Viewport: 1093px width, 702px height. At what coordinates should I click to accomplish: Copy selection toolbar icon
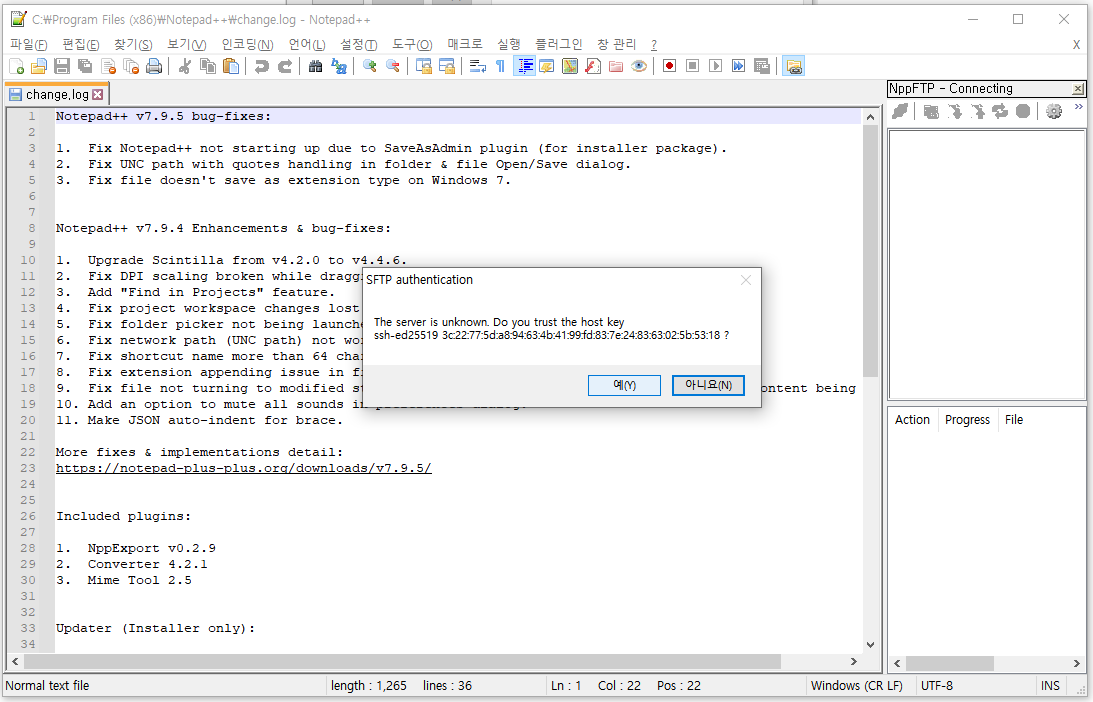pyautogui.click(x=208, y=66)
